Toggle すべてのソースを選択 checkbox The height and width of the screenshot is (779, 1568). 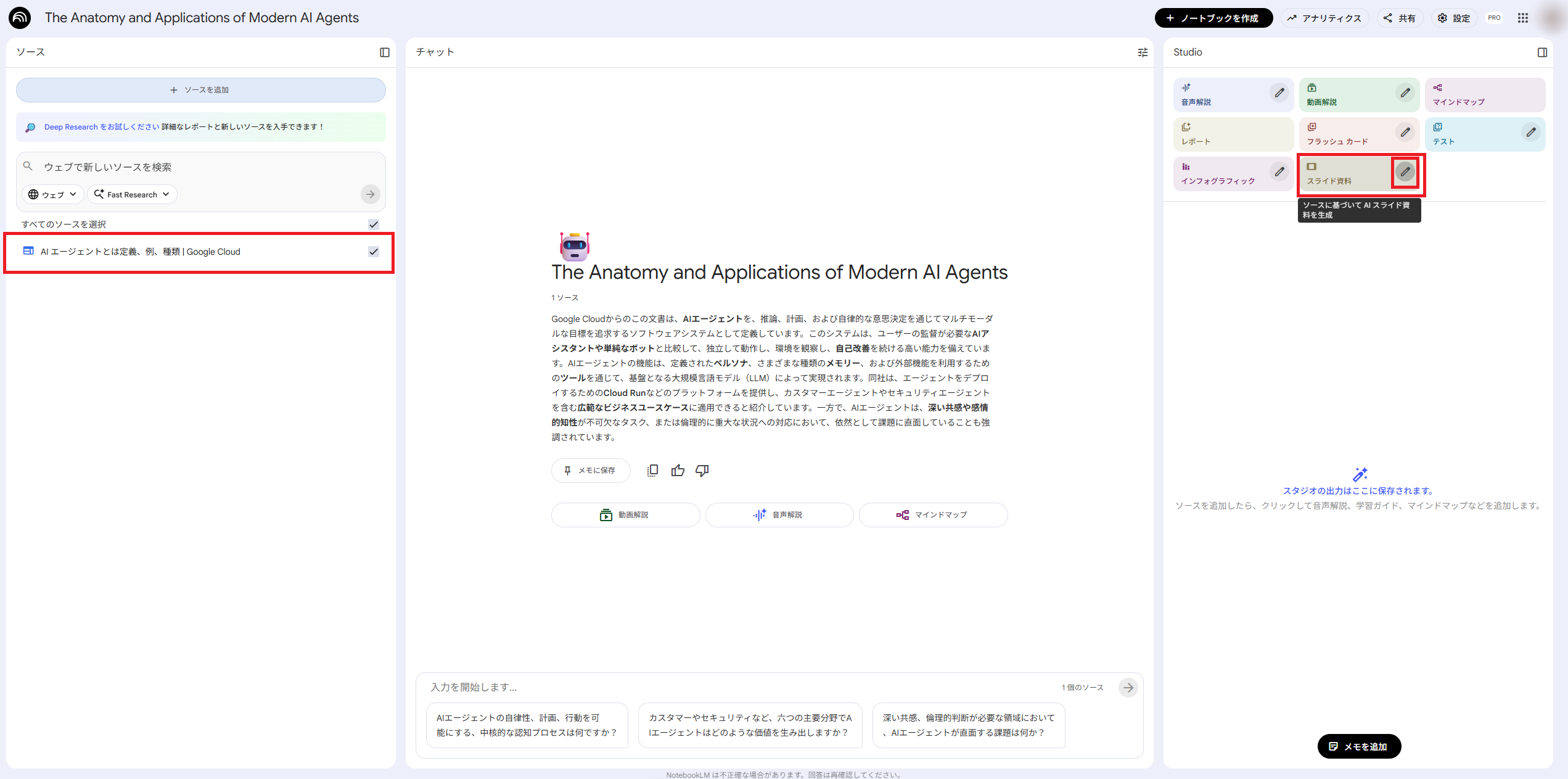374,225
